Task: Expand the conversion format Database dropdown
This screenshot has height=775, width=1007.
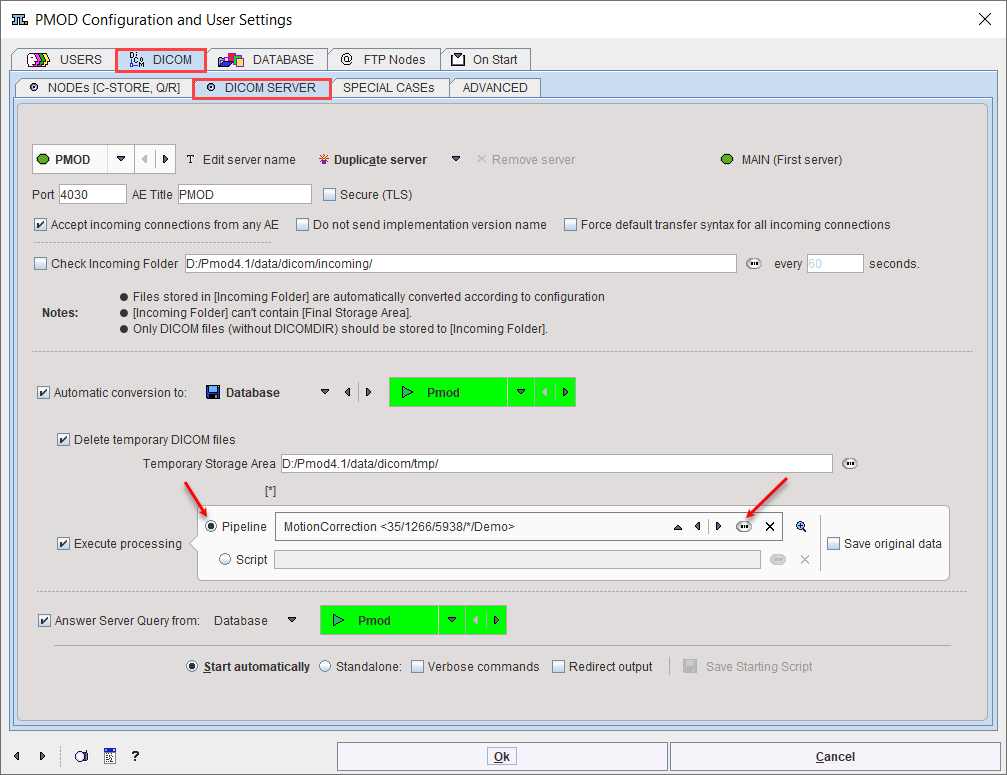Action: (325, 392)
